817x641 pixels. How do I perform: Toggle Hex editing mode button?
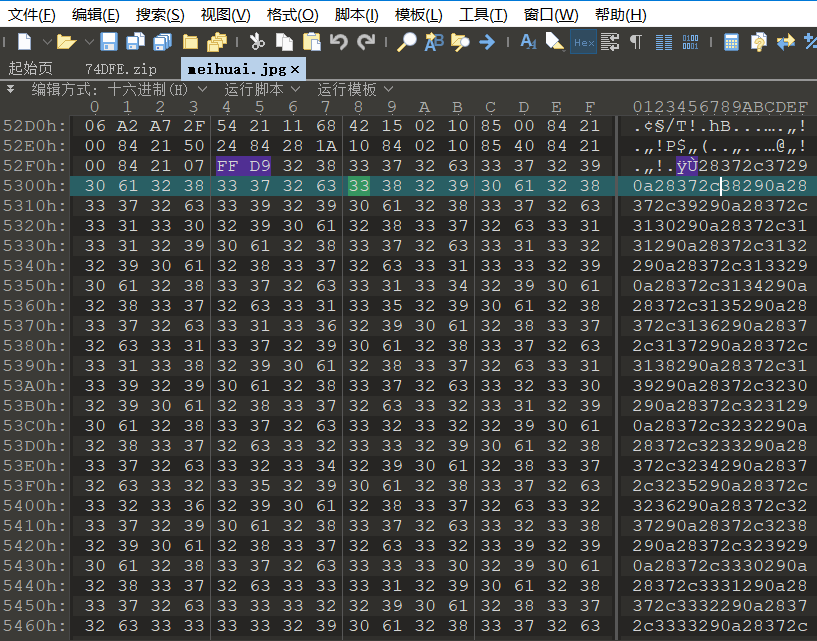[x=583, y=42]
